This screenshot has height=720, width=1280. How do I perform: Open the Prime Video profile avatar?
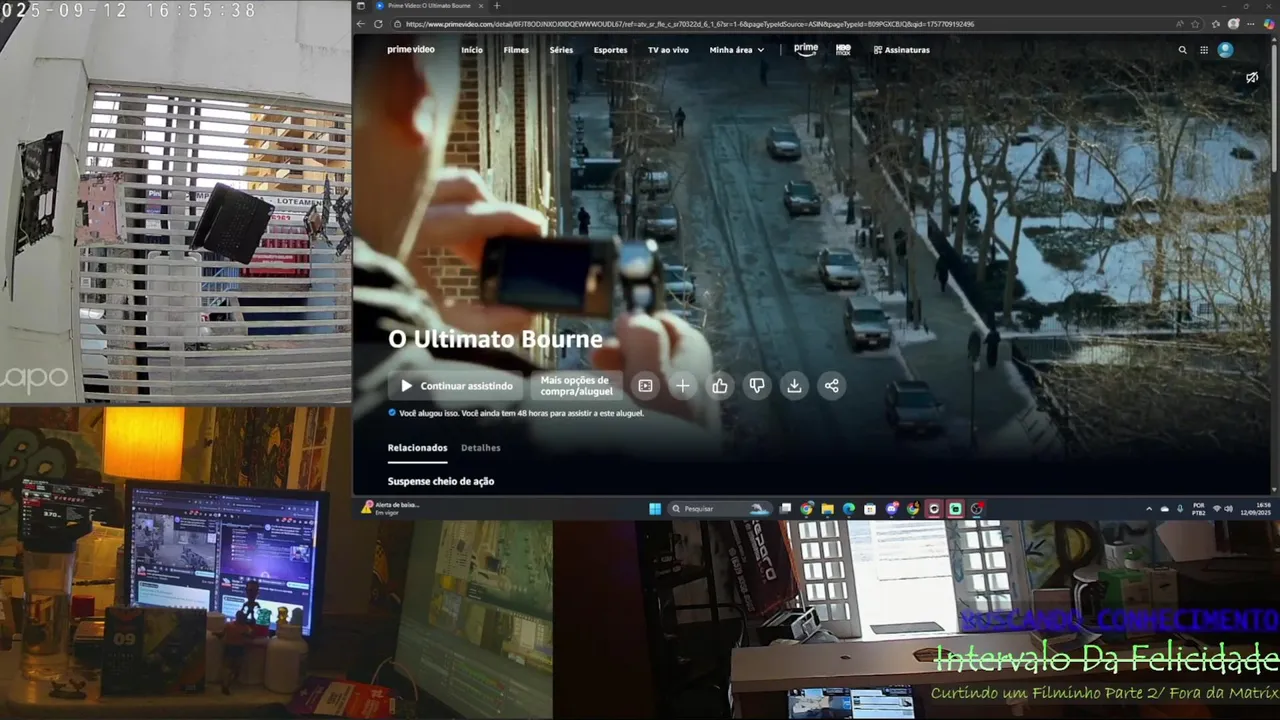pyautogui.click(x=1225, y=50)
